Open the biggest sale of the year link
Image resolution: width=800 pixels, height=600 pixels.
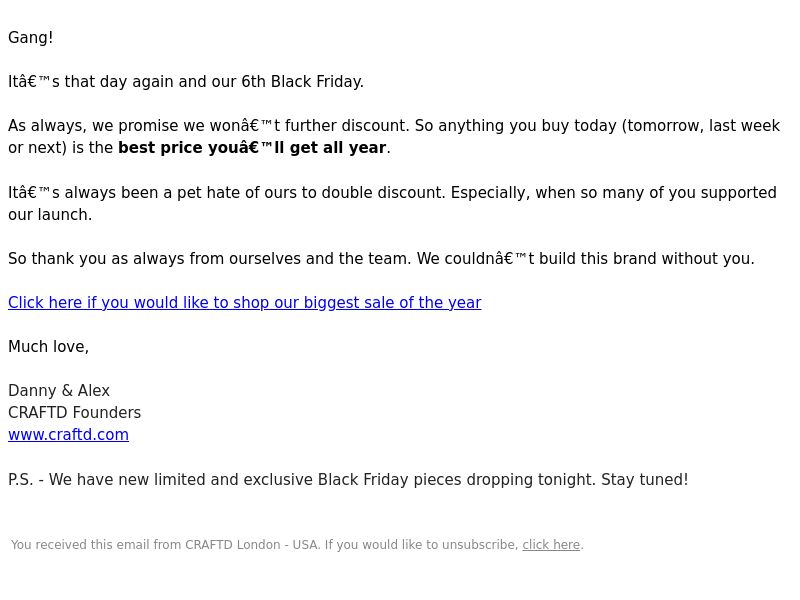[x=244, y=303]
